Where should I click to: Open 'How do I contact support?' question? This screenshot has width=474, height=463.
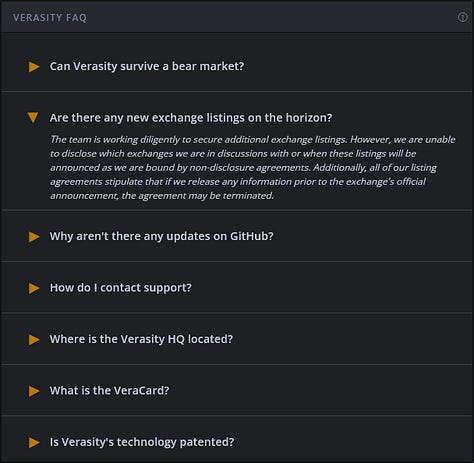pyautogui.click(x=121, y=288)
